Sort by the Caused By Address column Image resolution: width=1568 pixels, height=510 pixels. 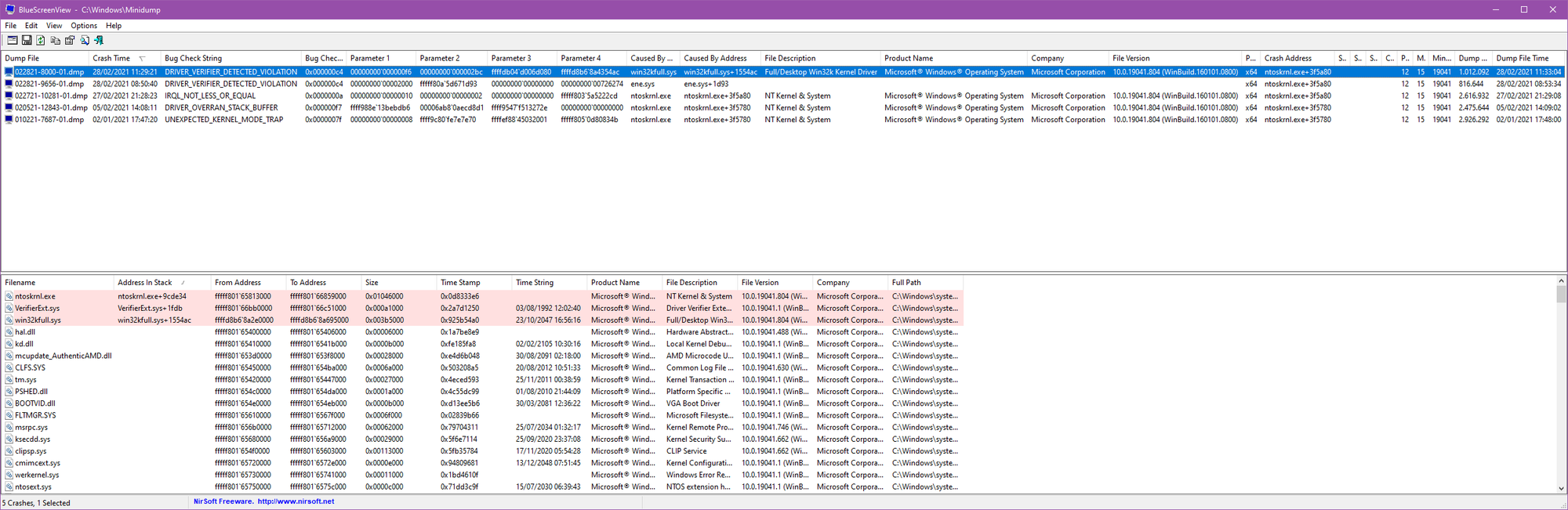720,58
